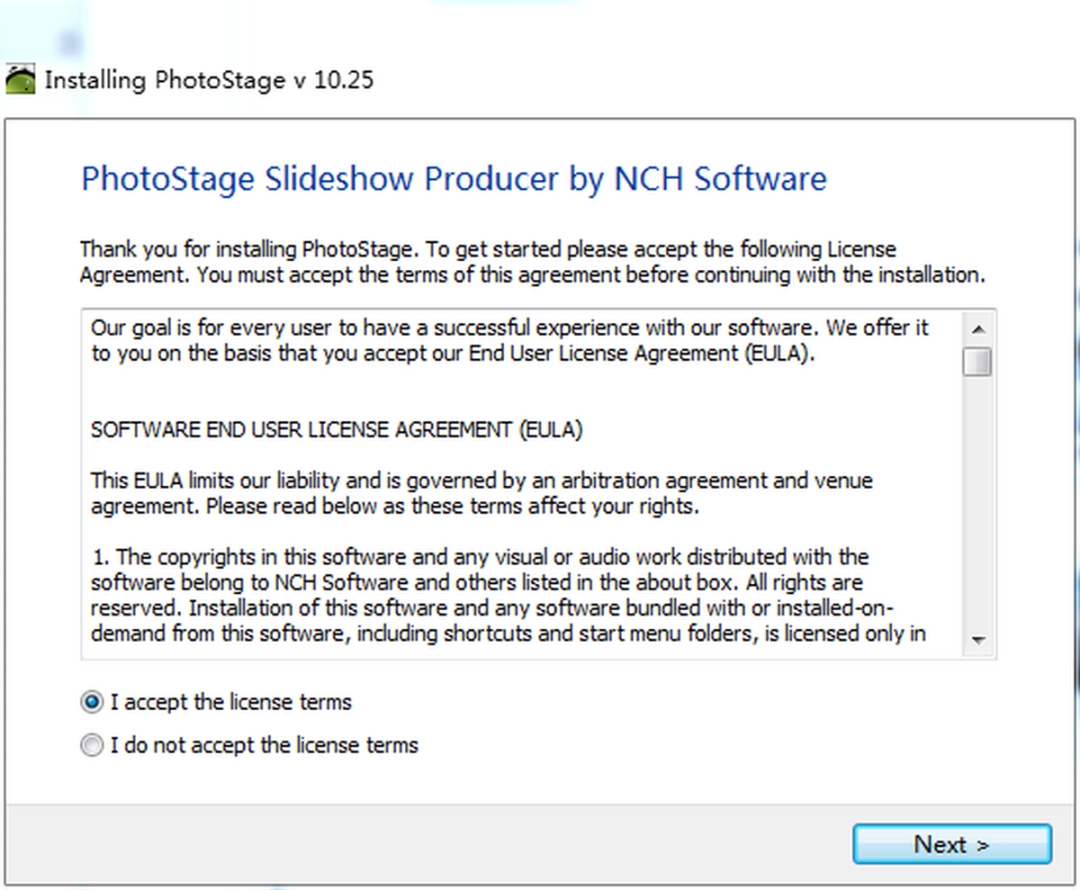Select "I accept the license terms"
The height and width of the screenshot is (890, 1080).
[230, 702]
